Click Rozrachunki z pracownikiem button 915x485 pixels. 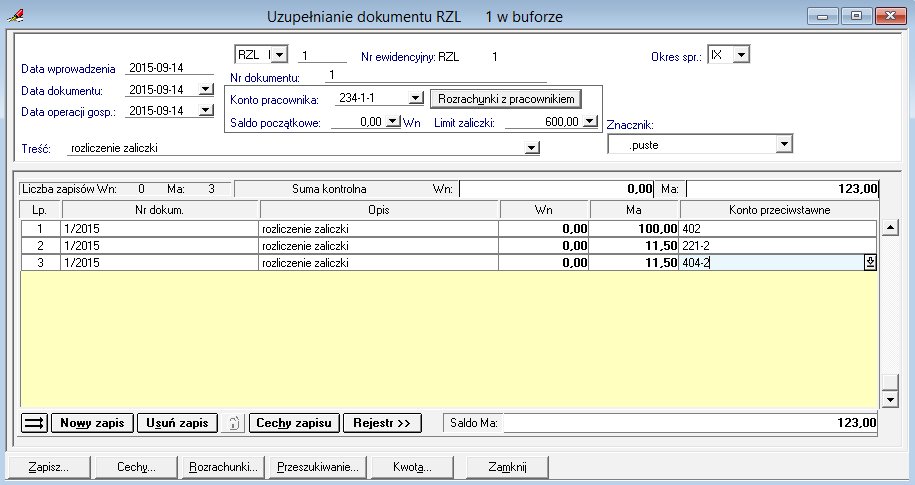click(506, 99)
